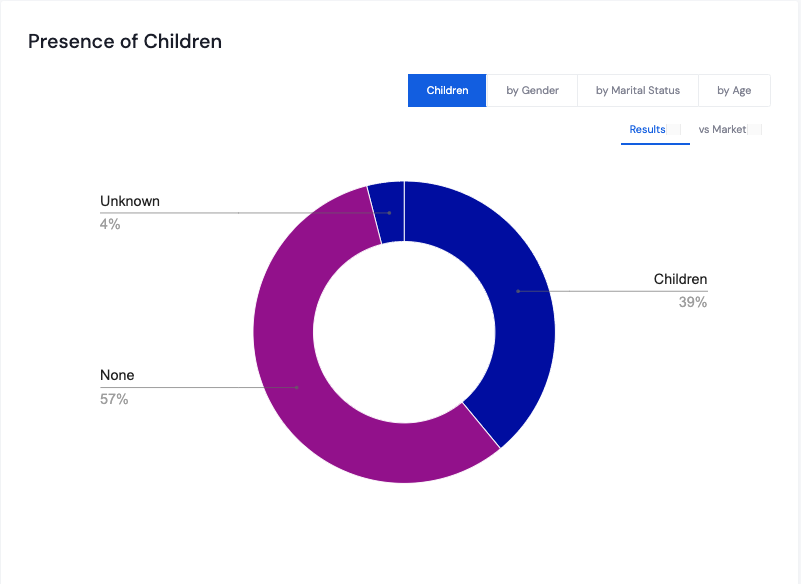This screenshot has width=801, height=584.
Task: Click the Presence of Children heading
Action: (x=125, y=41)
